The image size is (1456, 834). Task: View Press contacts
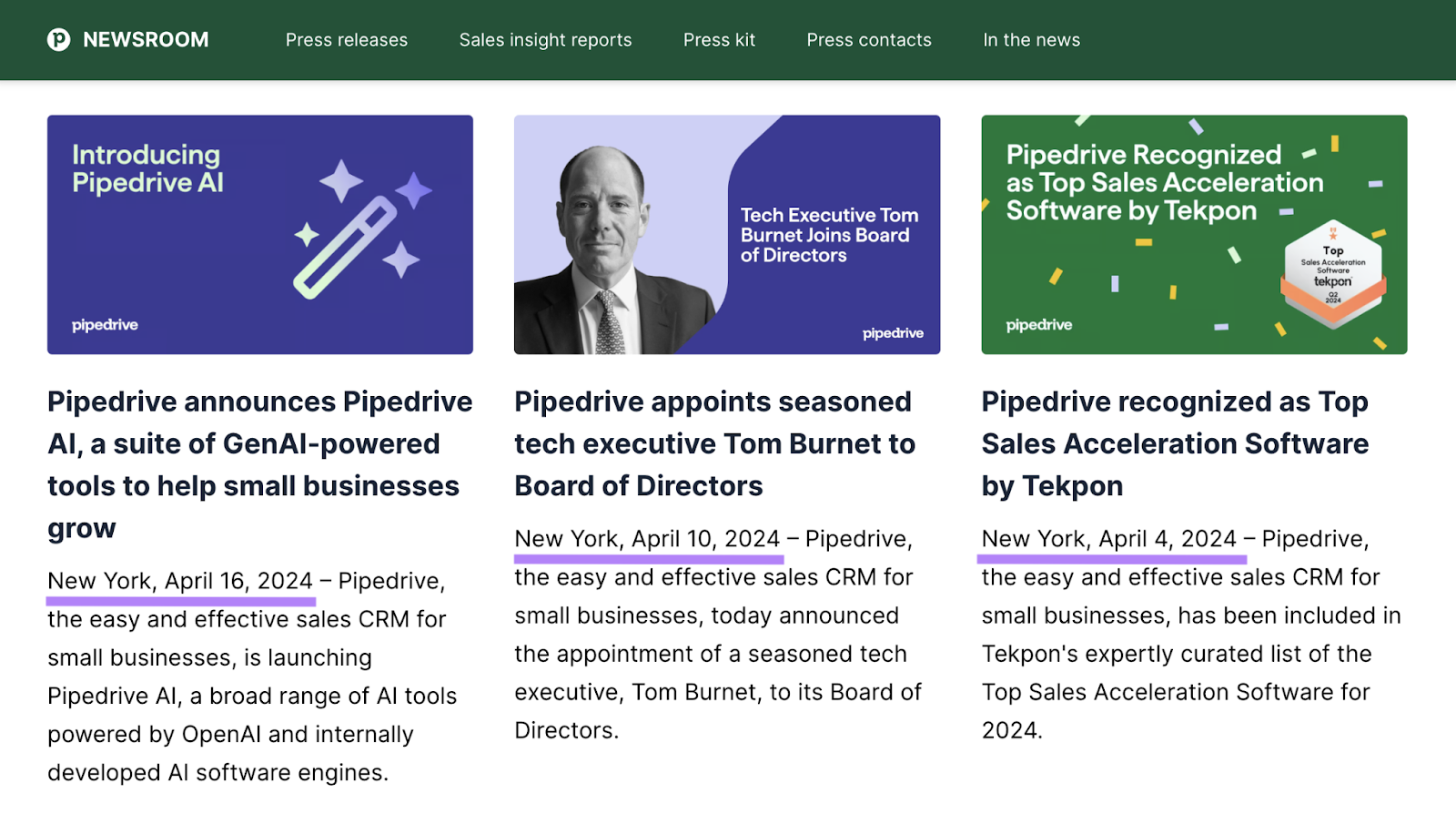point(868,39)
